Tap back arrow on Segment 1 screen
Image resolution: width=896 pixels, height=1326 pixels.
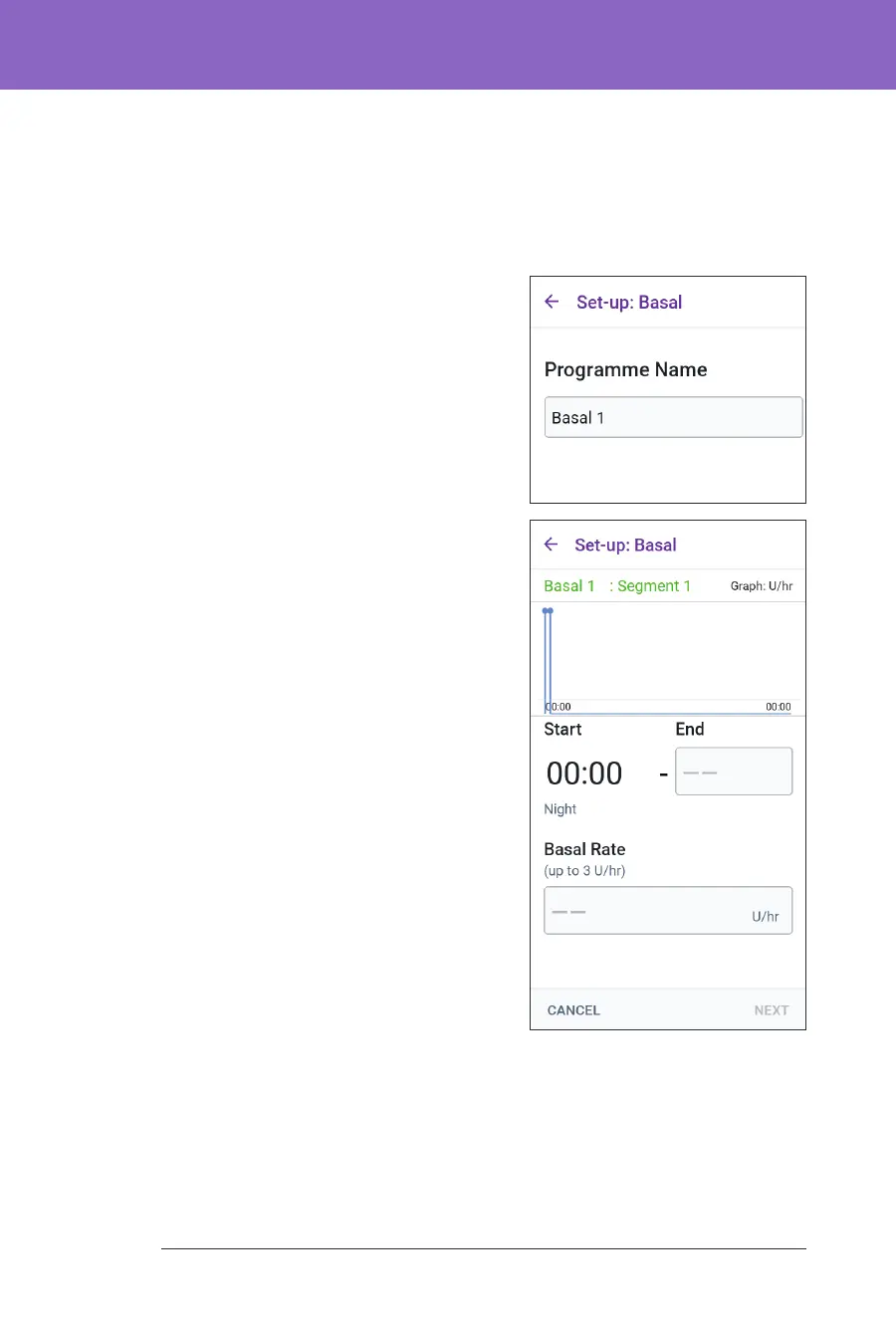(x=551, y=545)
